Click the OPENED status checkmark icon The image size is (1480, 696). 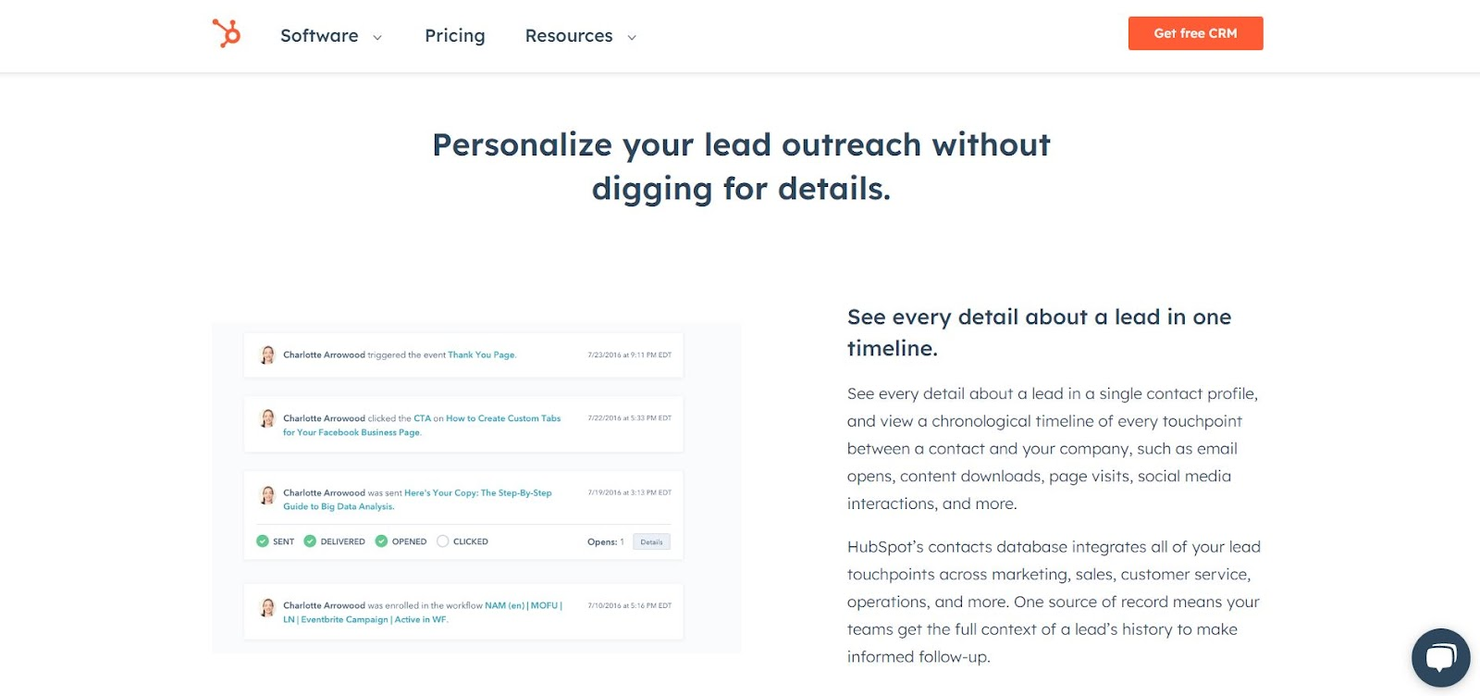point(381,541)
